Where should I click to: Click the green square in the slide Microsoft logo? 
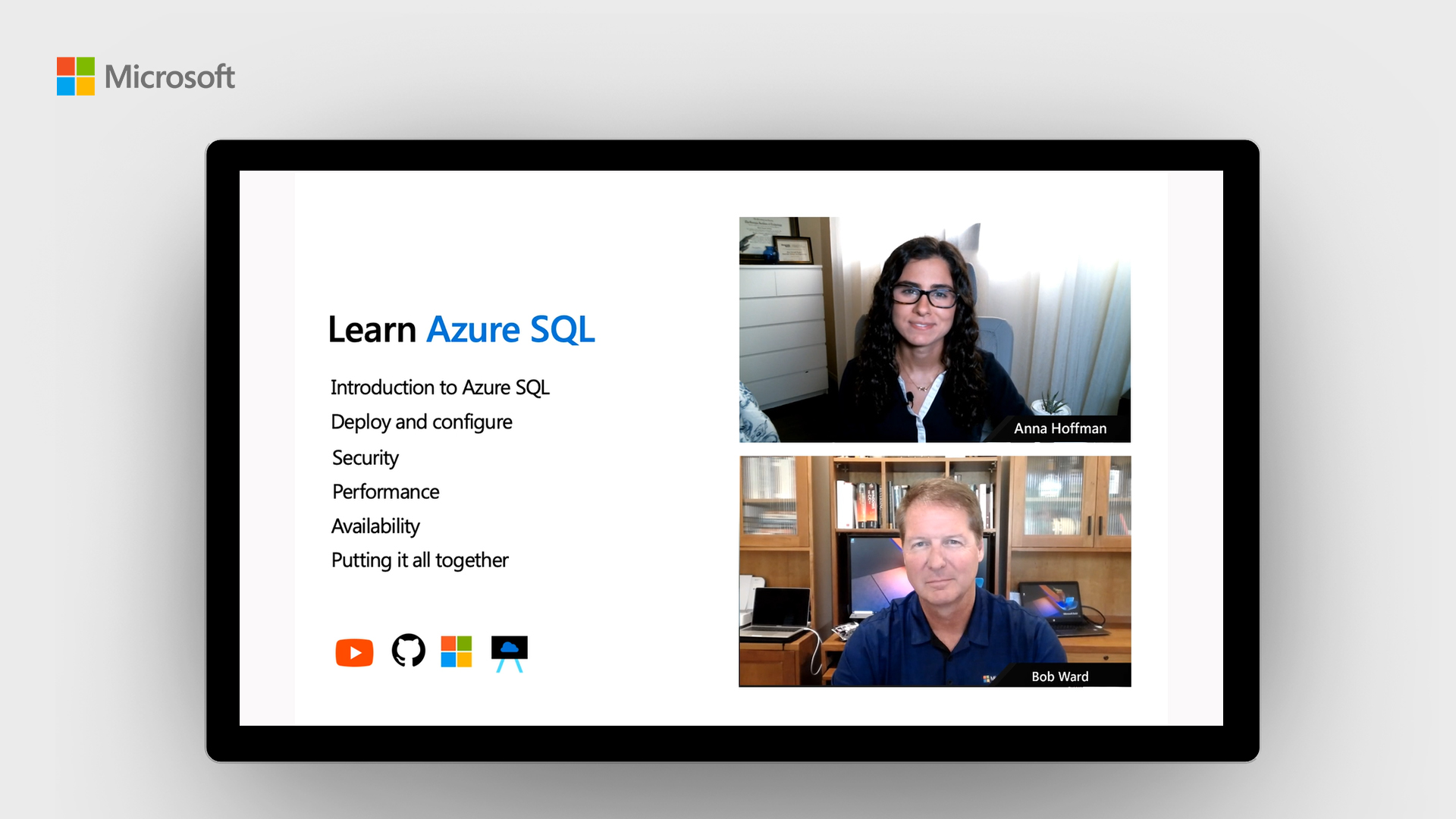(464, 643)
